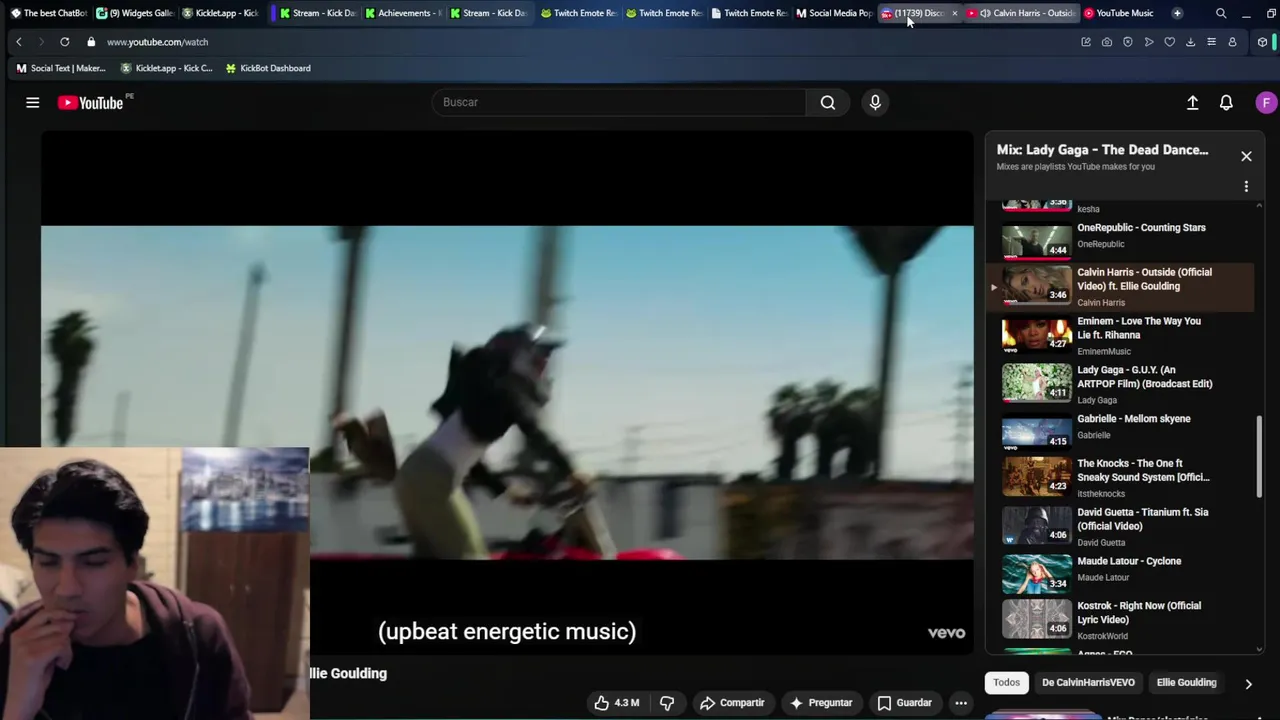Close the Mix playlist panel

click(x=1246, y=156)
